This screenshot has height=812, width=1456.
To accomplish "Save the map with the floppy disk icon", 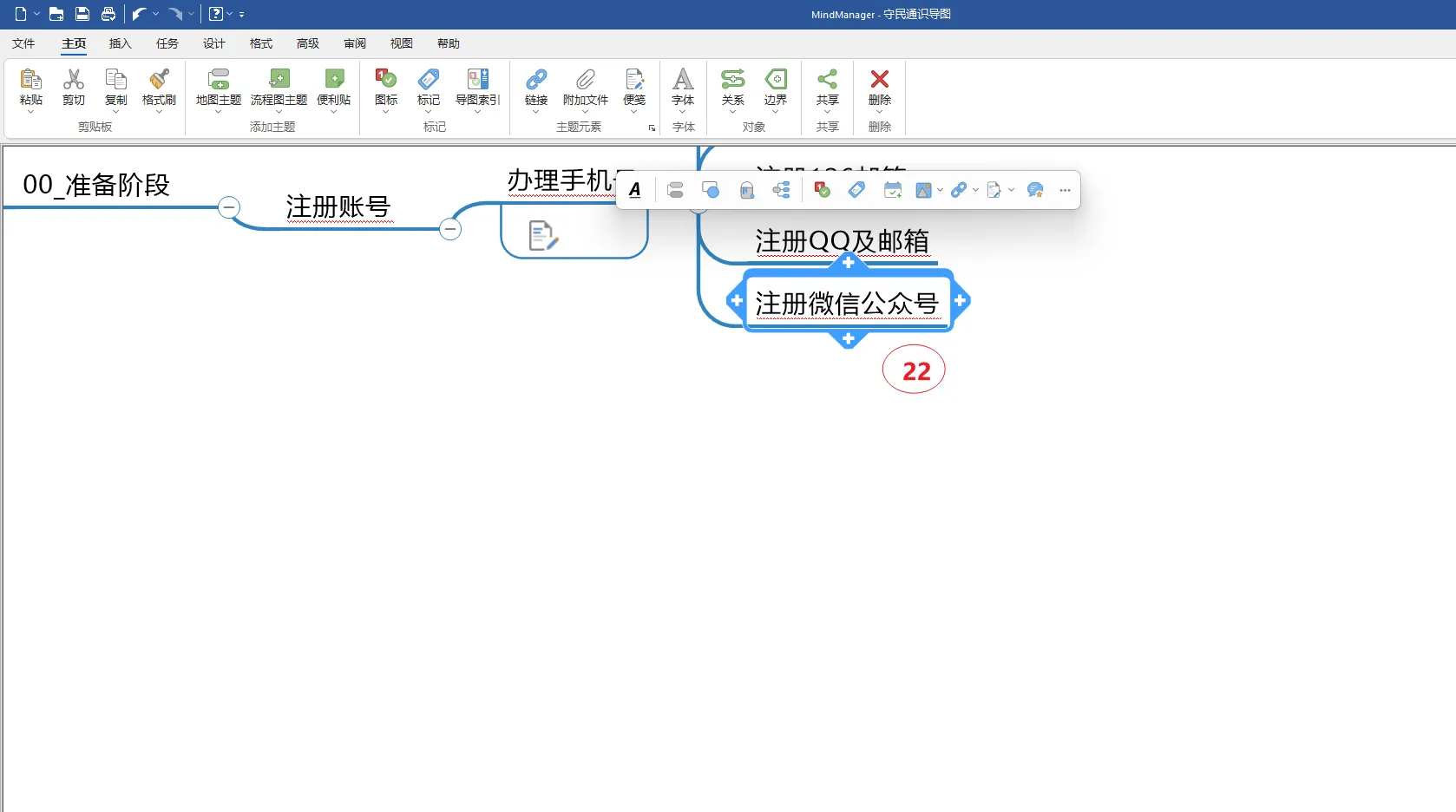I will [82, 14].
